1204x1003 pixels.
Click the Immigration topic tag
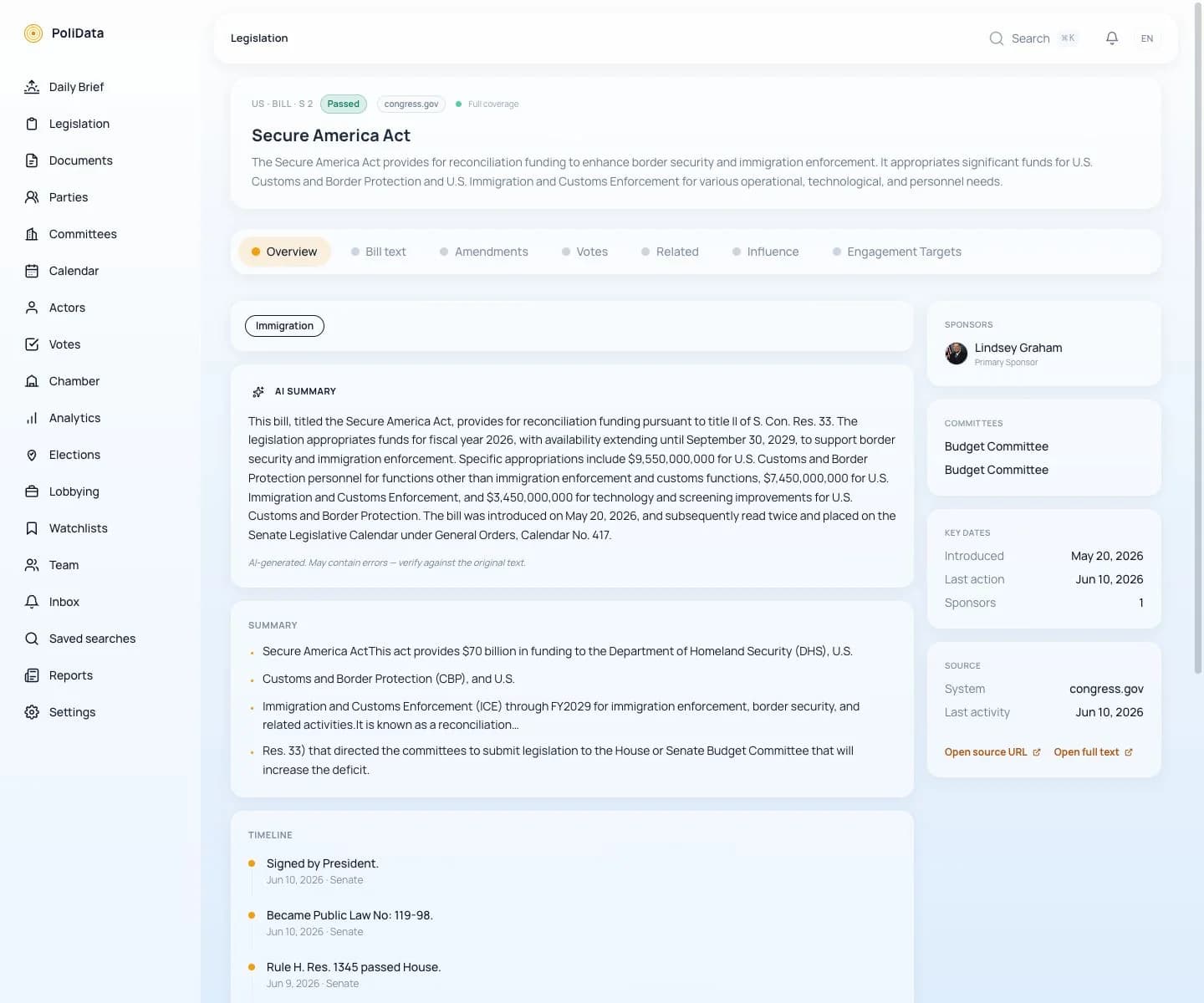tap(284, 326)
